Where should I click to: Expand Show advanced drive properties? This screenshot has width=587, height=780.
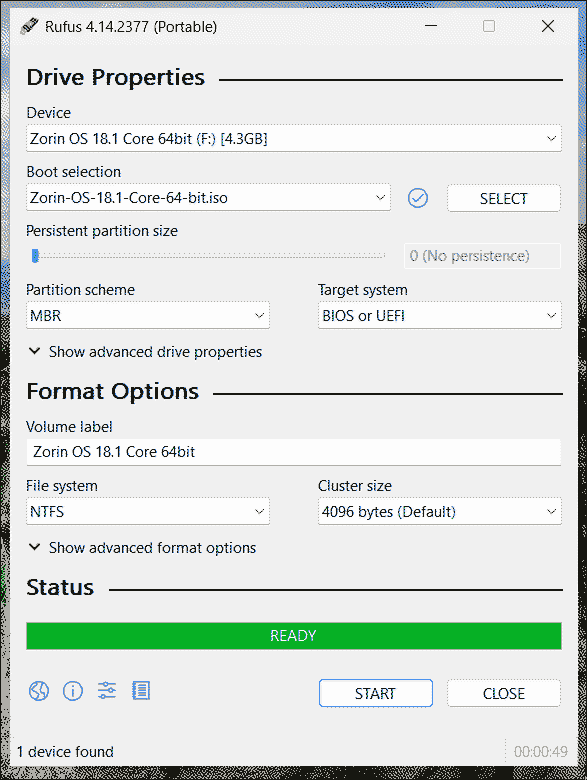pyautogui.click(x=145, y=352)
